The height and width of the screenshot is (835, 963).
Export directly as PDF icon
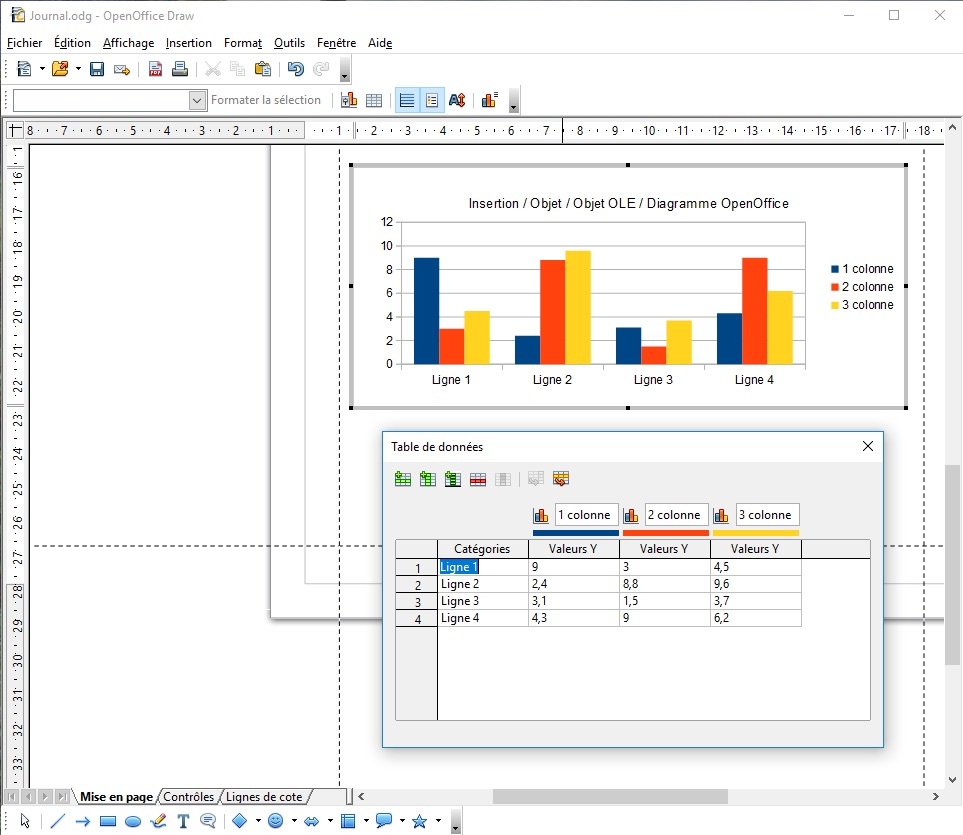click(x=155, y=69)
